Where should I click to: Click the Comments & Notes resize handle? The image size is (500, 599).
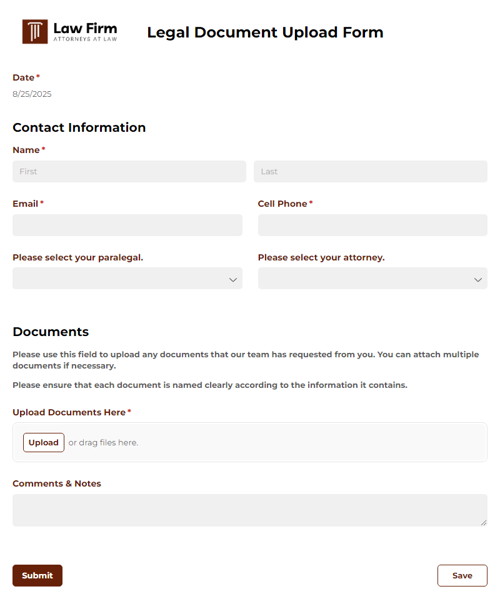coord(484,523)
